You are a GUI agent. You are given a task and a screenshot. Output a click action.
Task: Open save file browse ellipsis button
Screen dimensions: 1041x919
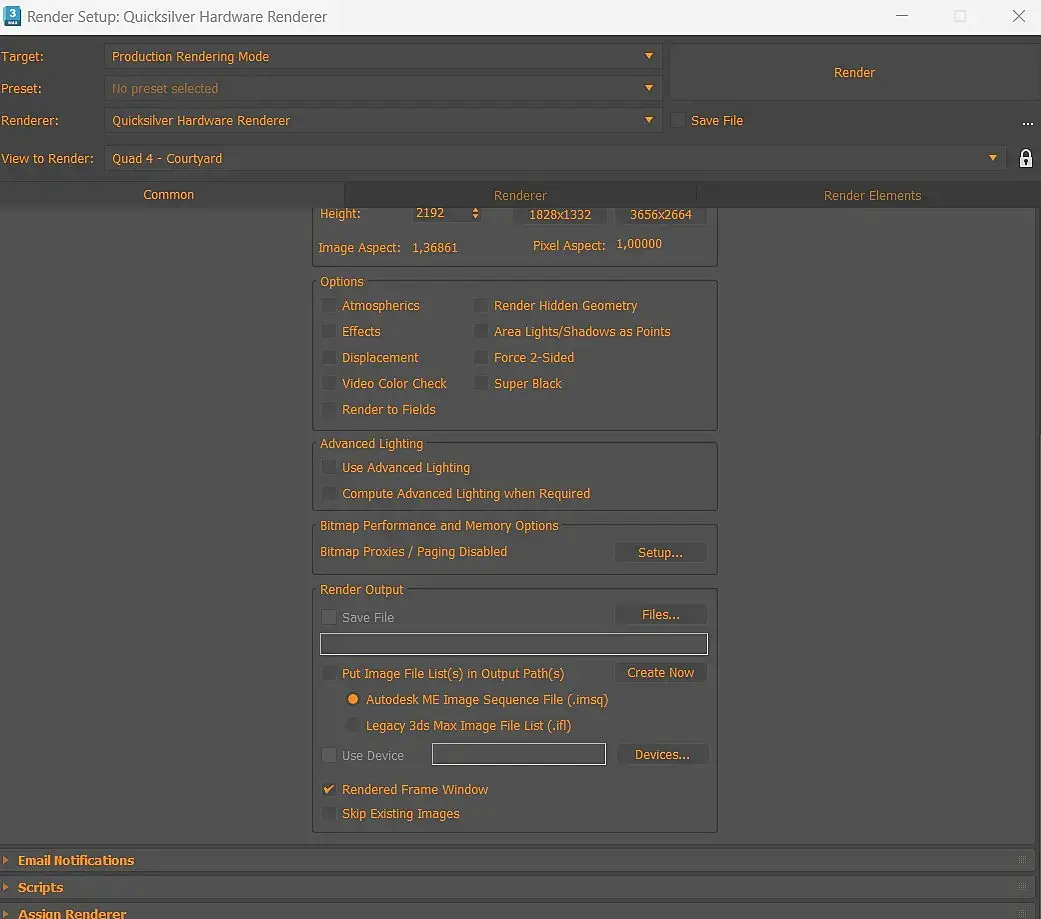(x=1028, y=123)
